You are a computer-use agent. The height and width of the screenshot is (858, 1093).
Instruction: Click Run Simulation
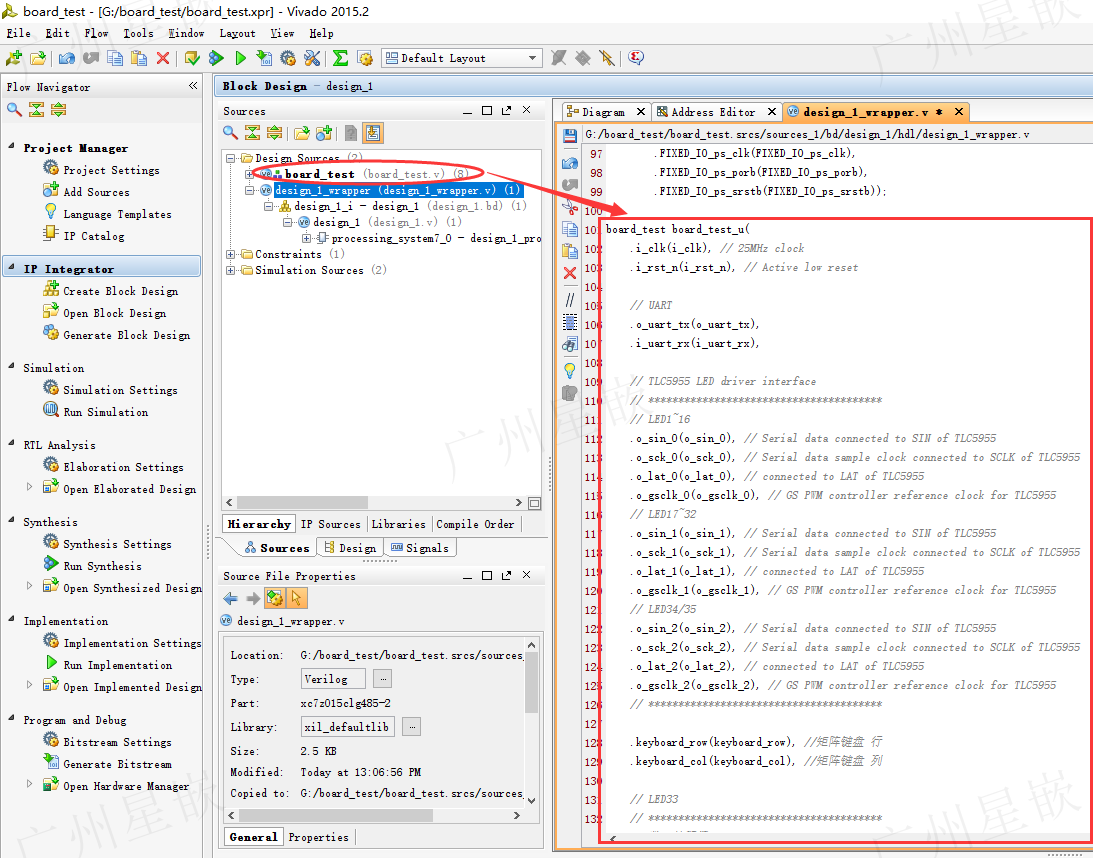click(105, 412)
